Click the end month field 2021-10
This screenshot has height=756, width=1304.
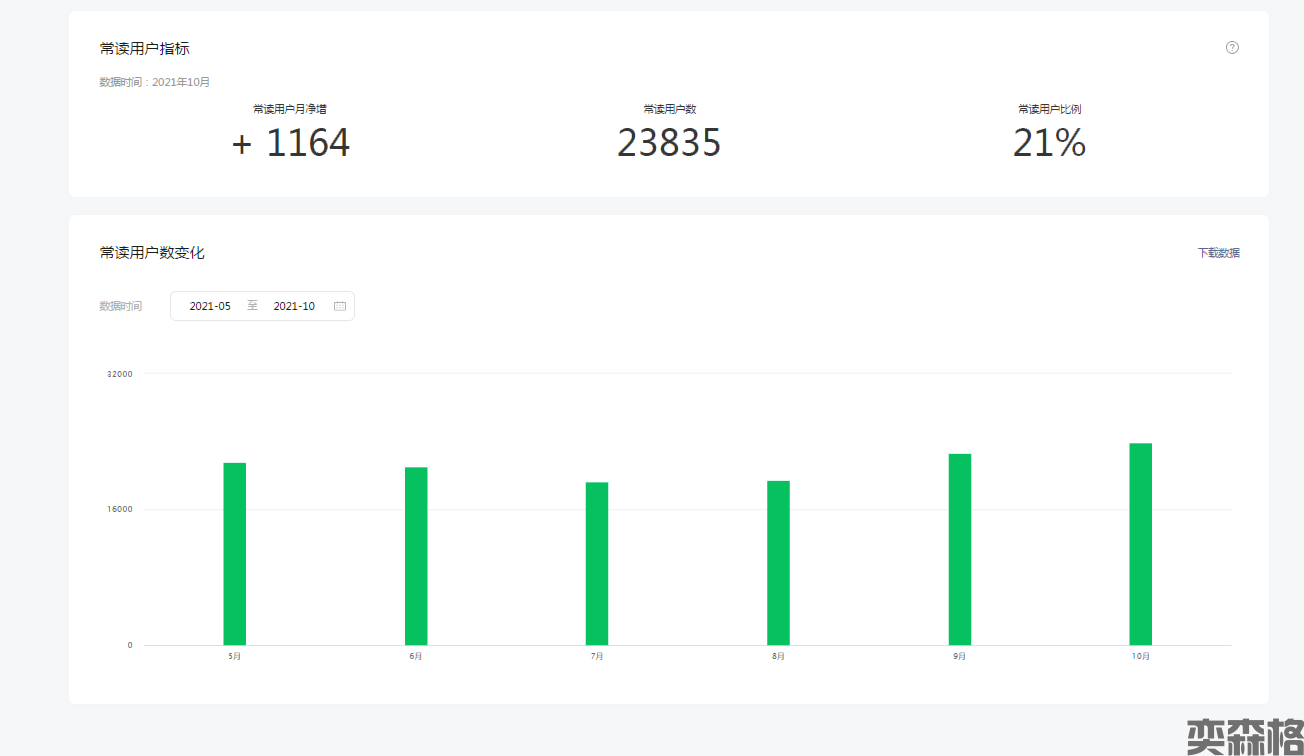(x=294, y=306)
